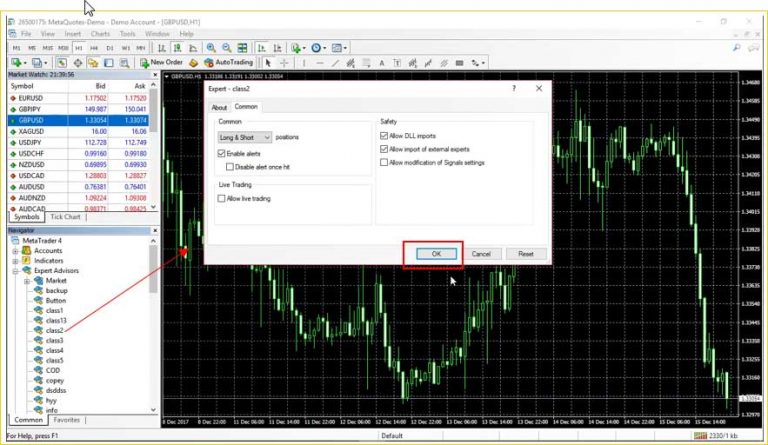Select the equidistant channel tool
This screenshot has width=768, height=445.
[x=351, y=63]
